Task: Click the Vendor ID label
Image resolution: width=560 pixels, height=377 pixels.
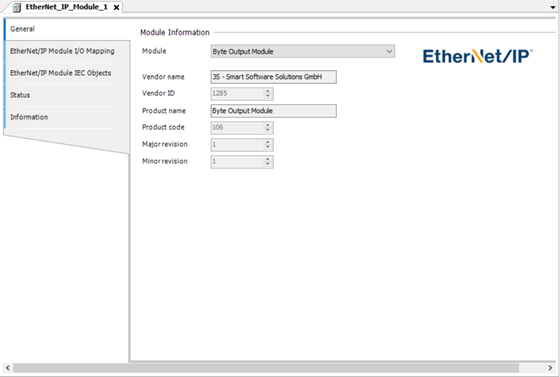Action: (159, 93)
